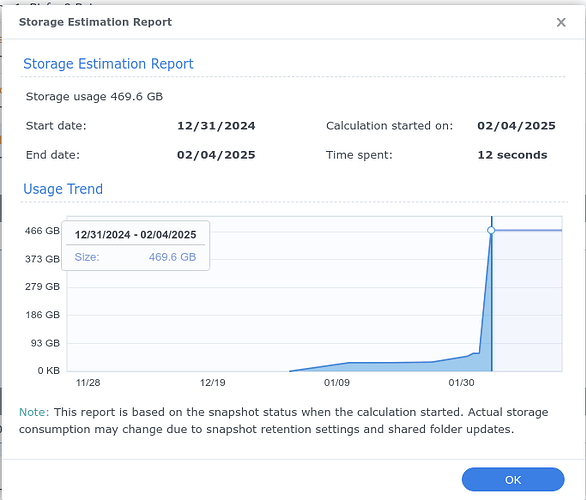The image size is (586, 500).
Task: Click the 01/09 date on the chart axis
Action: tap(337, 383)
